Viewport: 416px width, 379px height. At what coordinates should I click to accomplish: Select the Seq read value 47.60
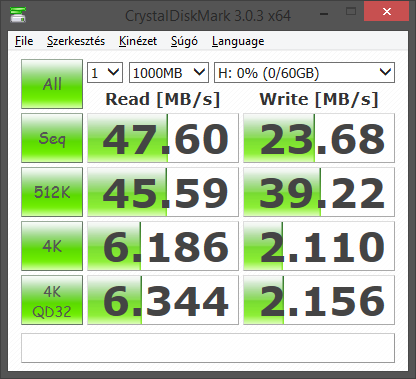click(163, 138)
